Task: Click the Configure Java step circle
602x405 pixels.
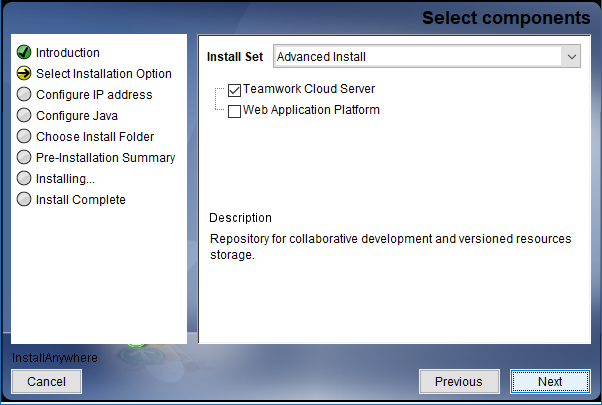Action: (x=24, y=115)
